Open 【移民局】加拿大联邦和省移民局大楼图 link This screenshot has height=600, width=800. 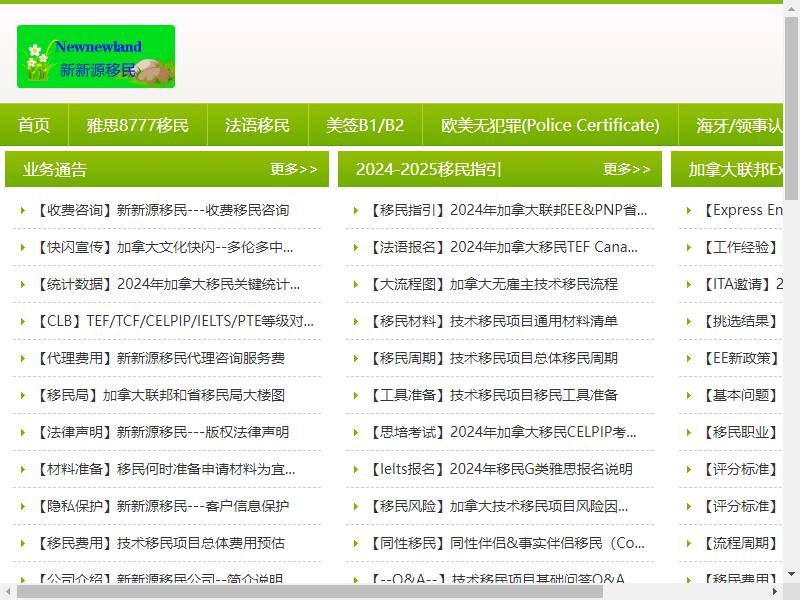point(161,395)
